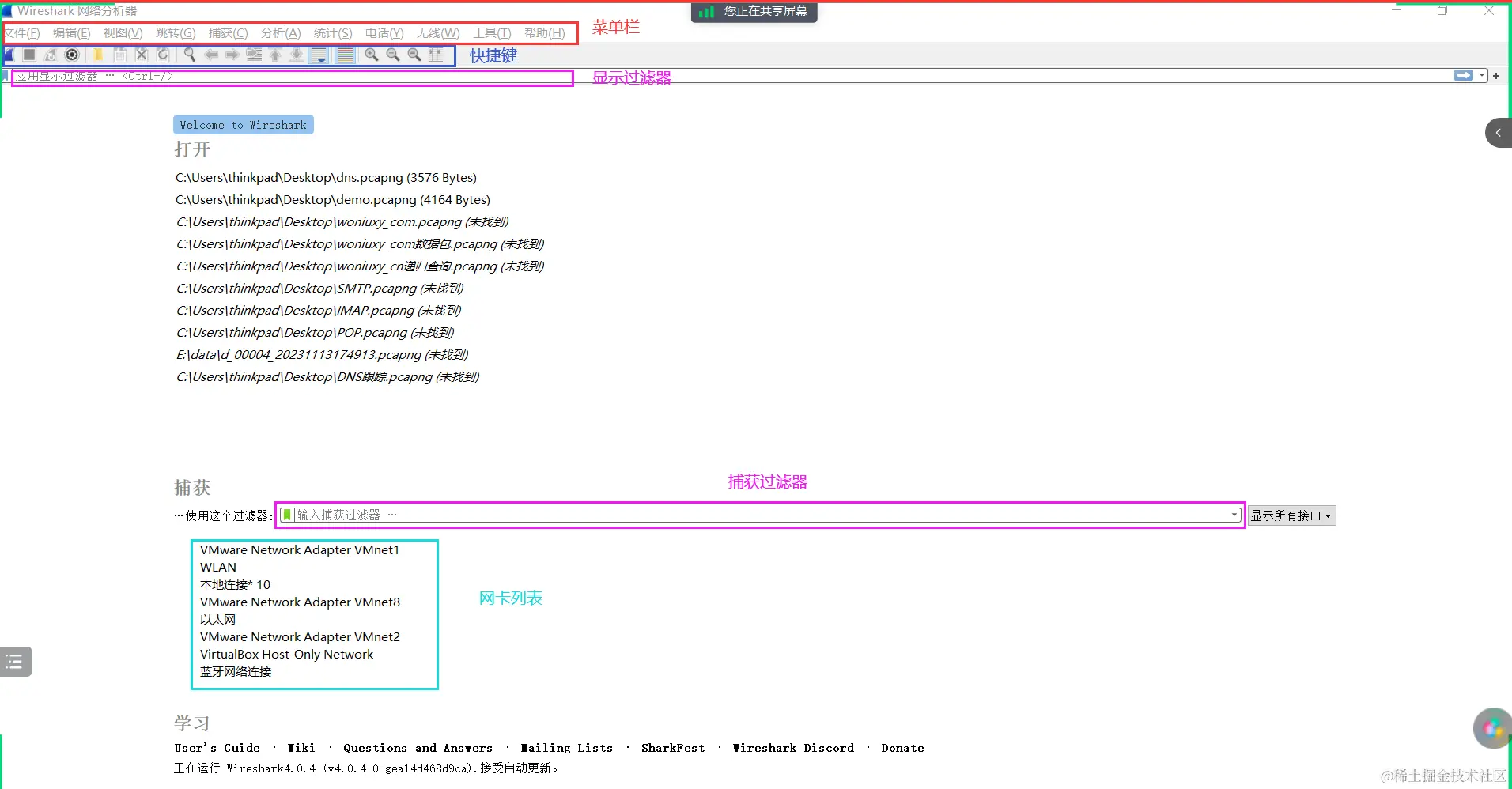The image size is (1512, 789).
Task: Reset packet text to normal size
Action: click(x=414, y=55)
